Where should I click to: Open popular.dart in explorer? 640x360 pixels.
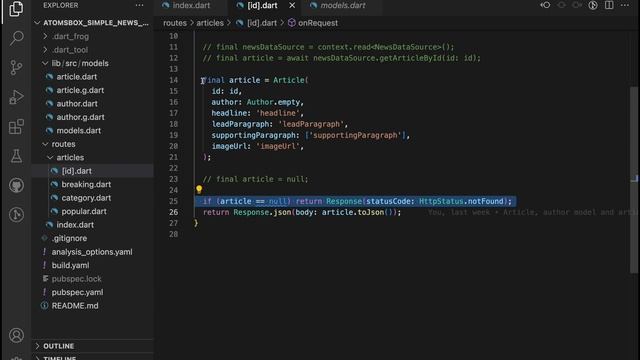[92, 211]
